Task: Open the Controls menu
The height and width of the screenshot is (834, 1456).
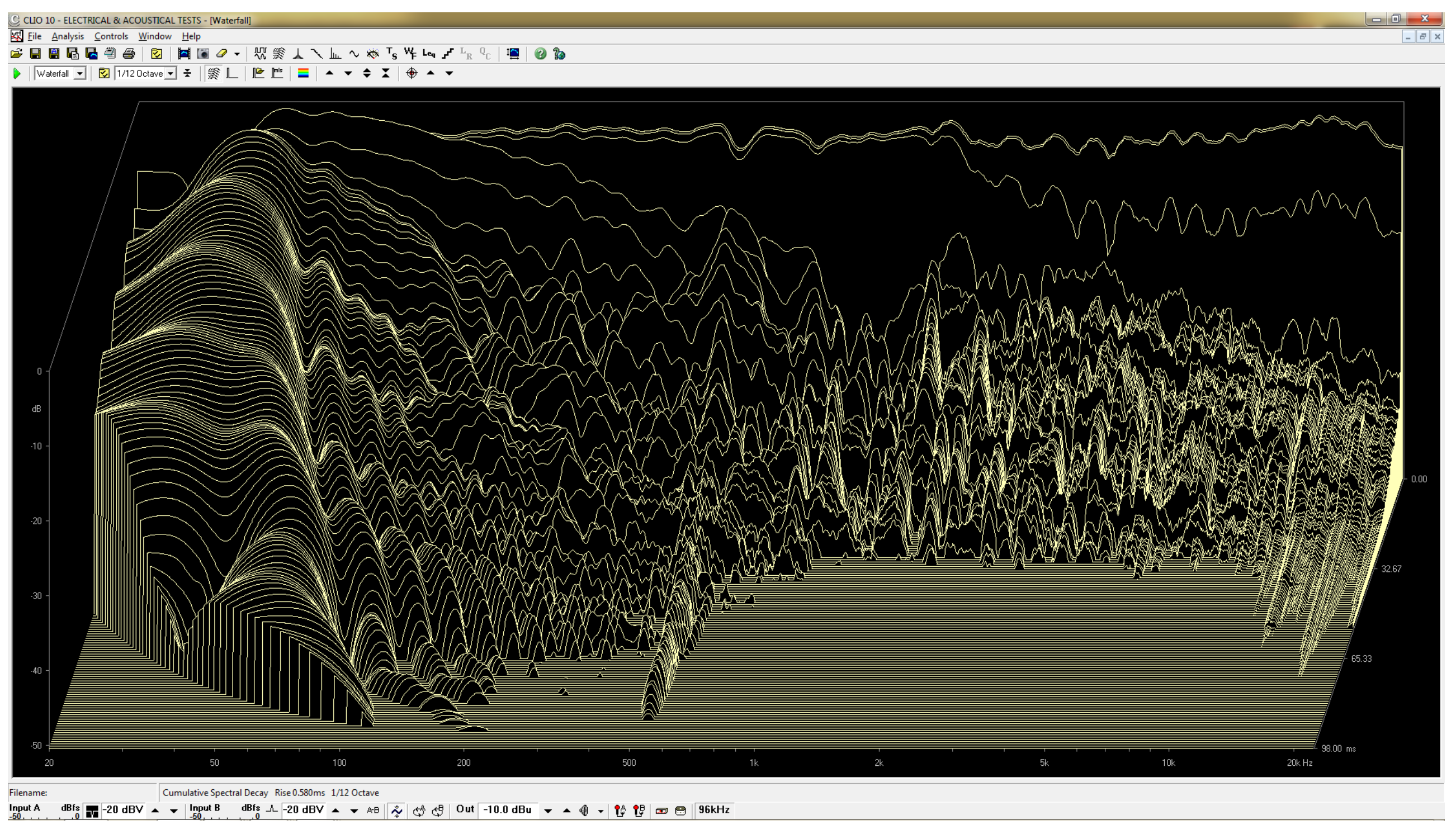Action: pyautogui.click(x=111, y=36)
